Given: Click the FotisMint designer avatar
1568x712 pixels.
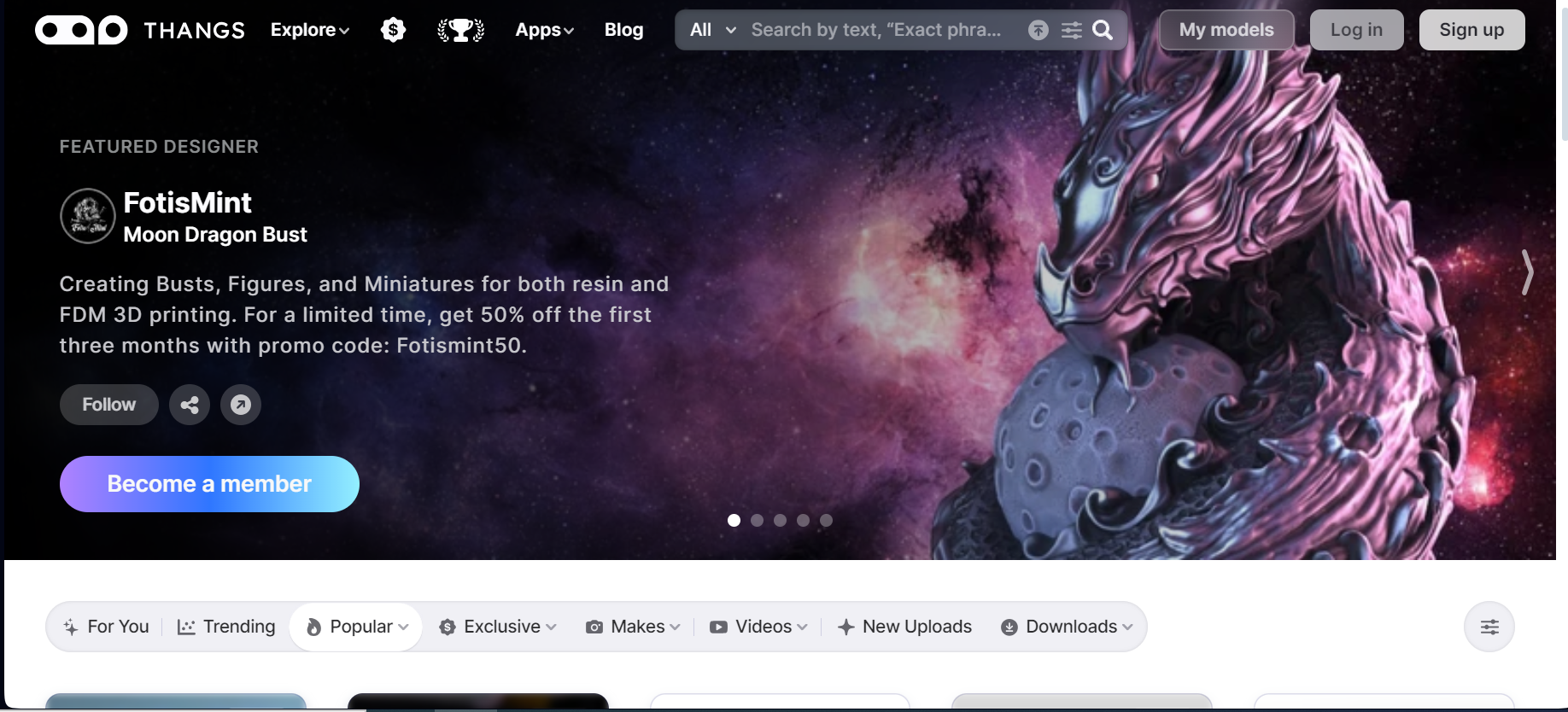Looking at the screenshot, I should click(88, 216).
